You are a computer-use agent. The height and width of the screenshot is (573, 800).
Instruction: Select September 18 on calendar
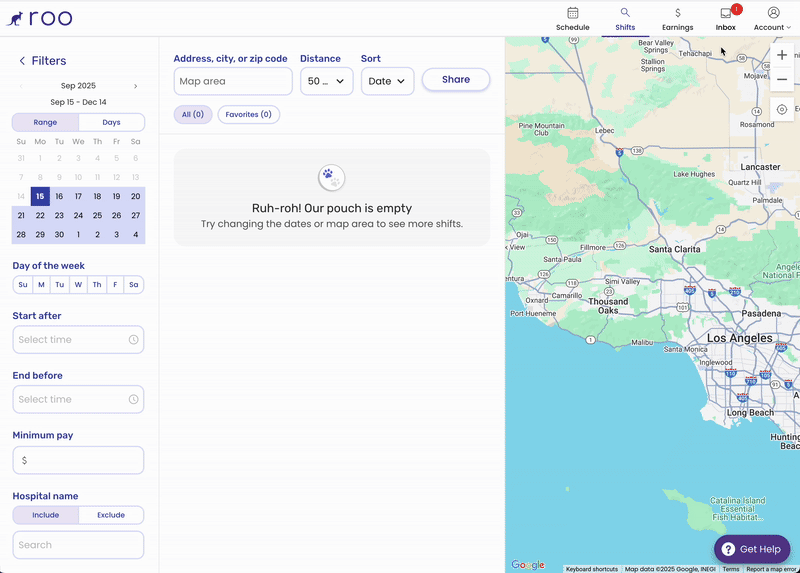(x=97, y=196)
